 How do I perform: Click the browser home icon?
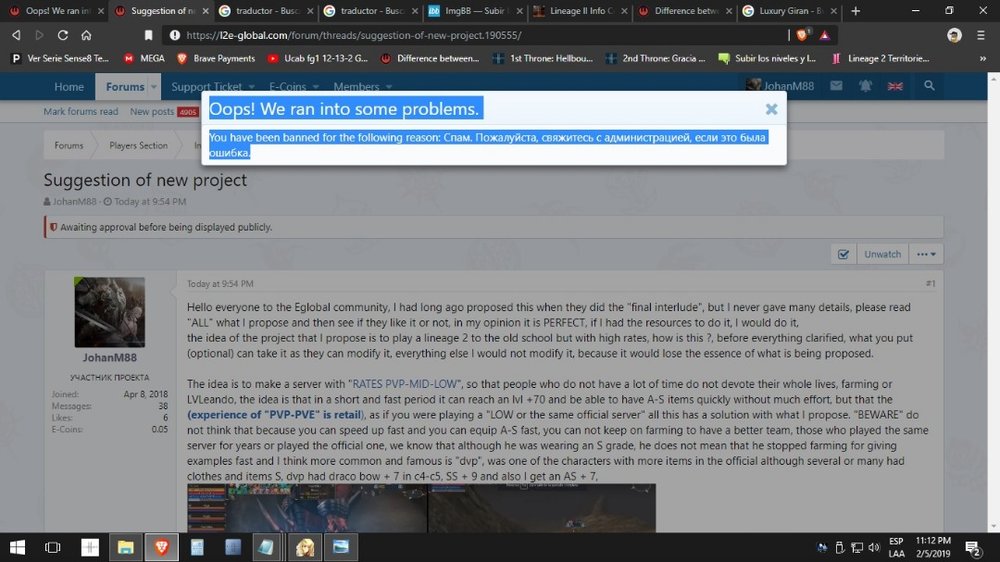[88, 35]
